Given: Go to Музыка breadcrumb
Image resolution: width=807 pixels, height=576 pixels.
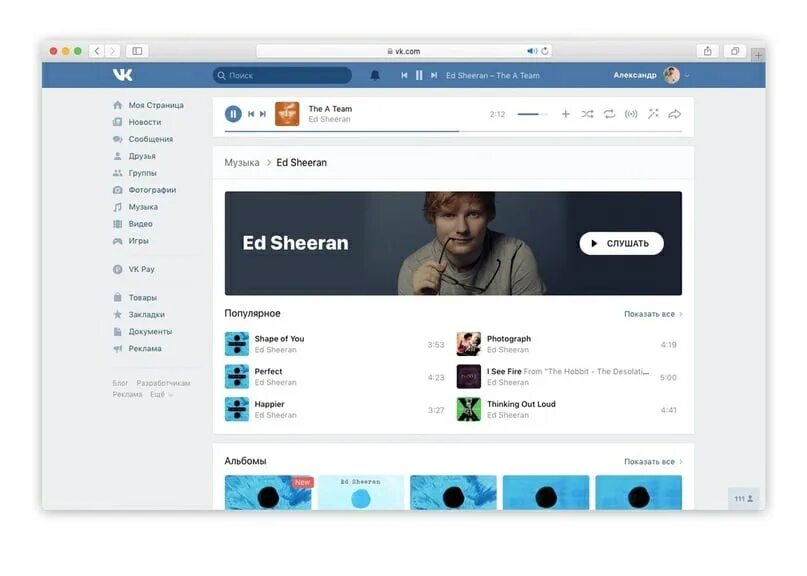Looking at the screenshot, I should 242,163.
